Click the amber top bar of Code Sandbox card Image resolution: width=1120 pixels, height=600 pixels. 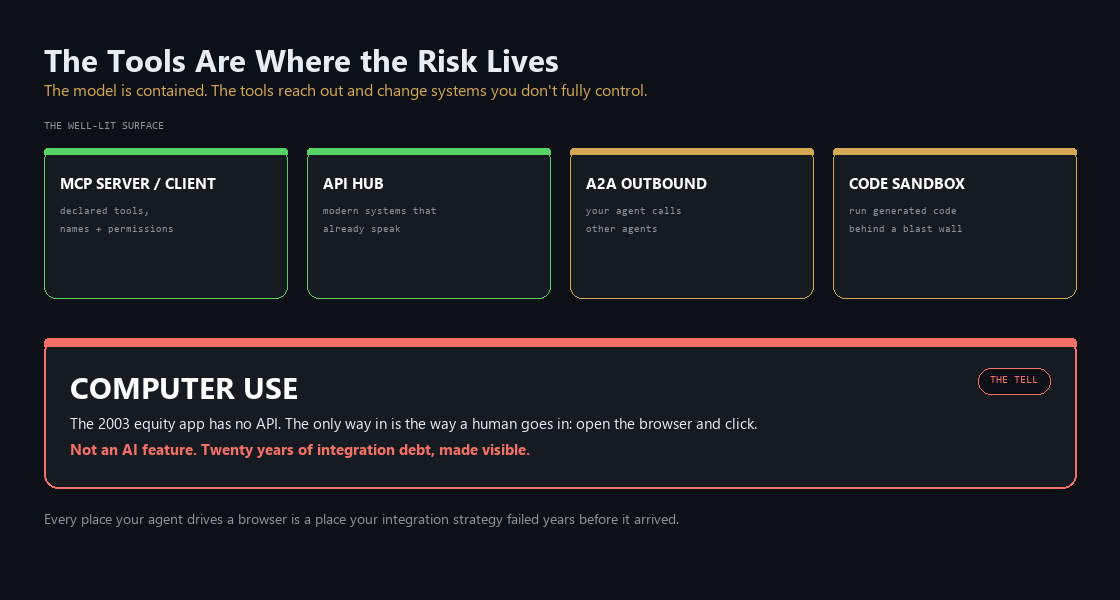tap(954, 151)
